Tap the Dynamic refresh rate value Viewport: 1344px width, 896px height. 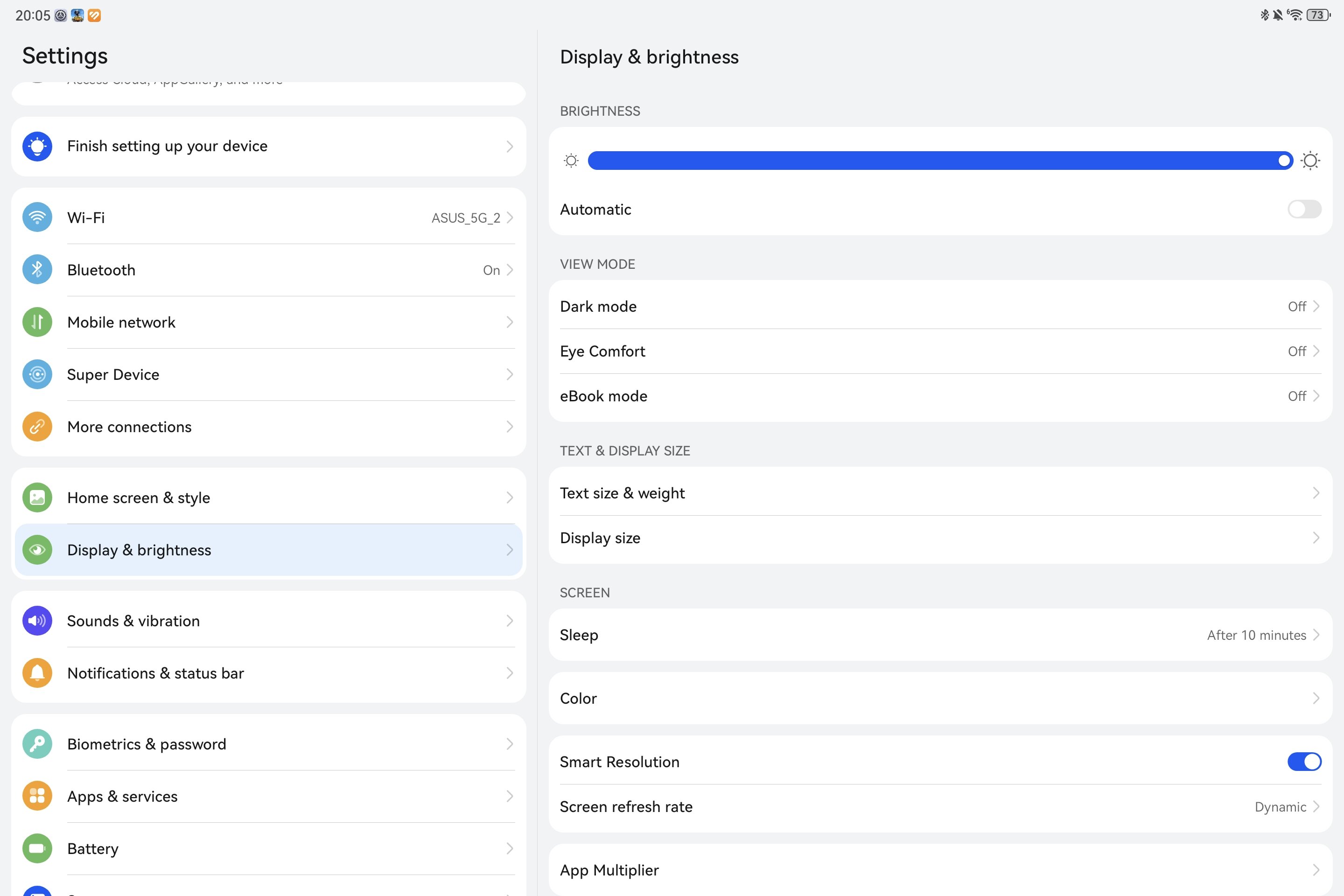coord(1281,807)
